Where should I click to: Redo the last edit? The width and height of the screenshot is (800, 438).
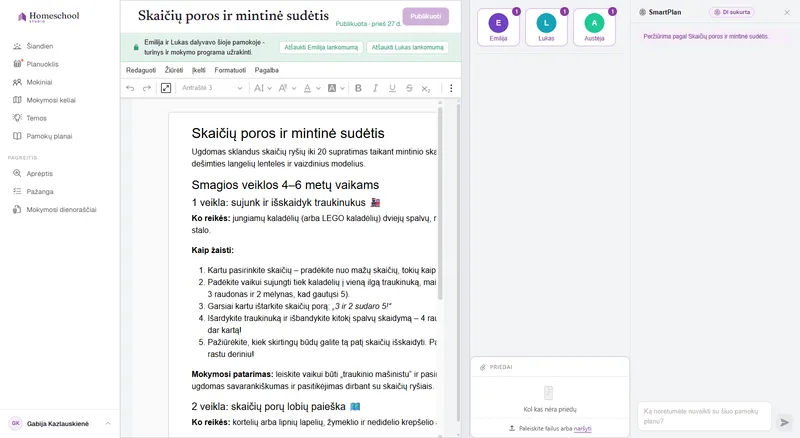(146, 88)
